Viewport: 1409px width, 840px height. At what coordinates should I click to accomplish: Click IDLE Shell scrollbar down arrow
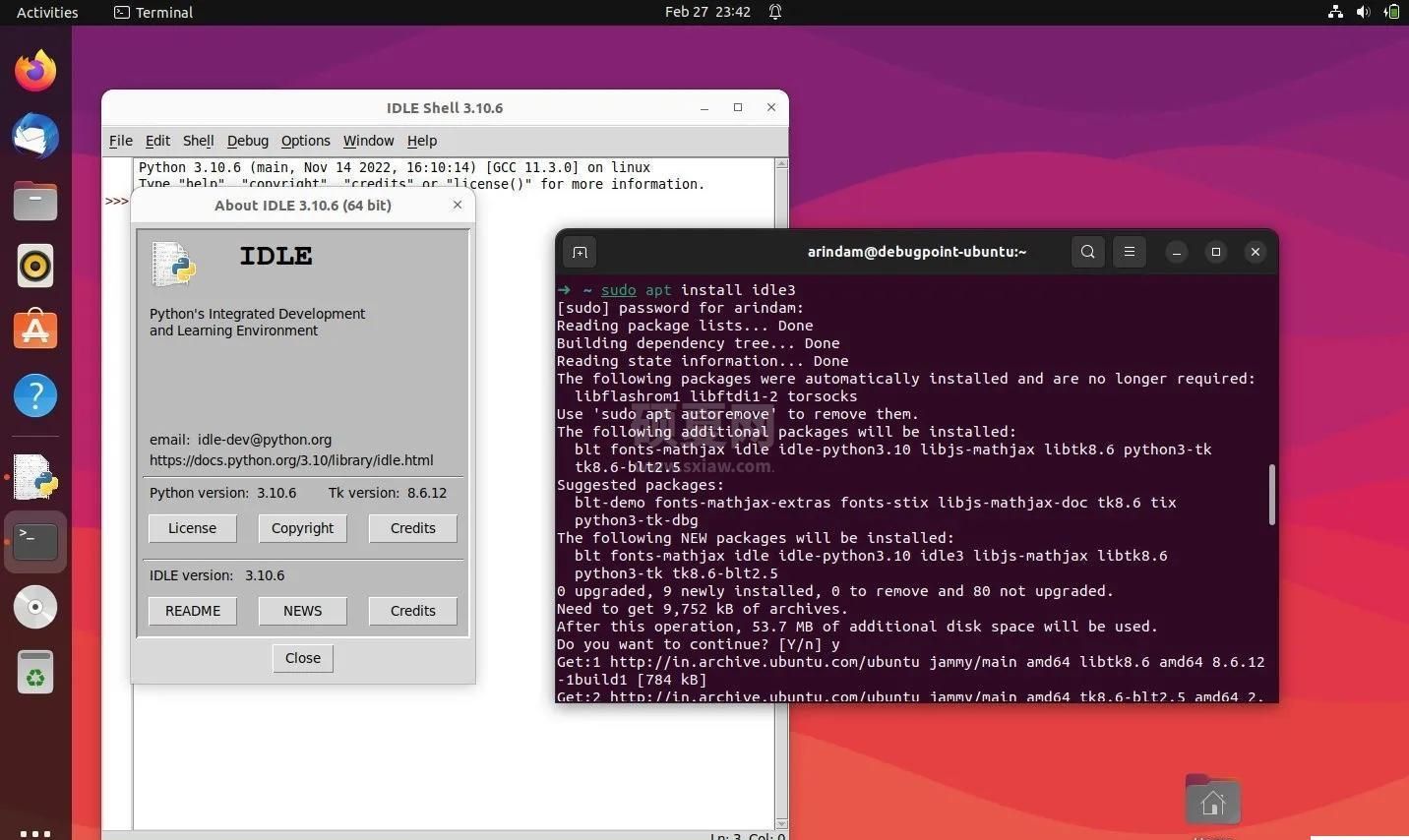point(781,824)
